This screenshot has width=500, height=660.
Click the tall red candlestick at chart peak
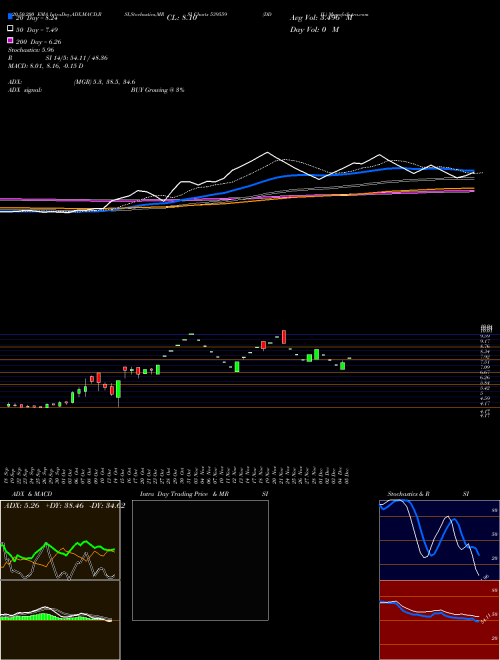coord(284,337)
